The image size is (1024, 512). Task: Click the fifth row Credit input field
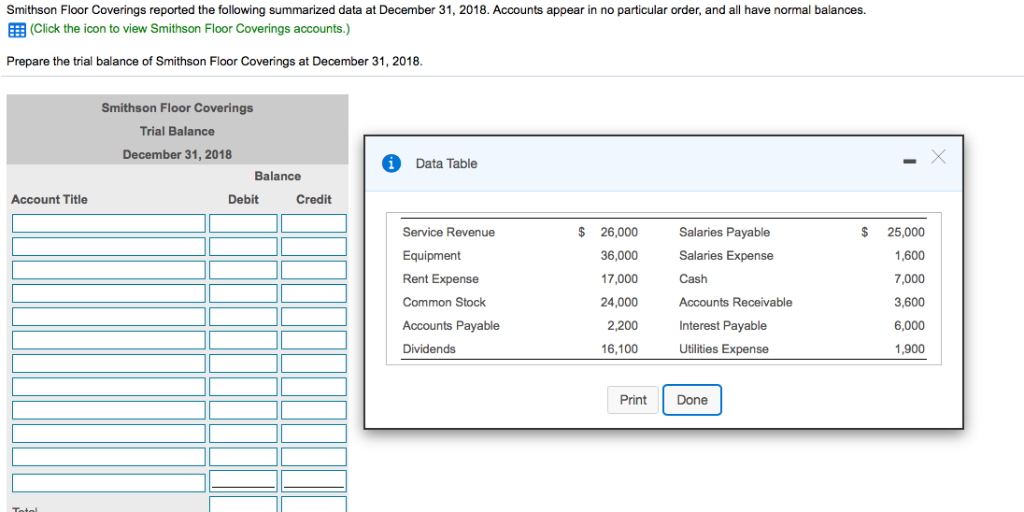(314, 317)
